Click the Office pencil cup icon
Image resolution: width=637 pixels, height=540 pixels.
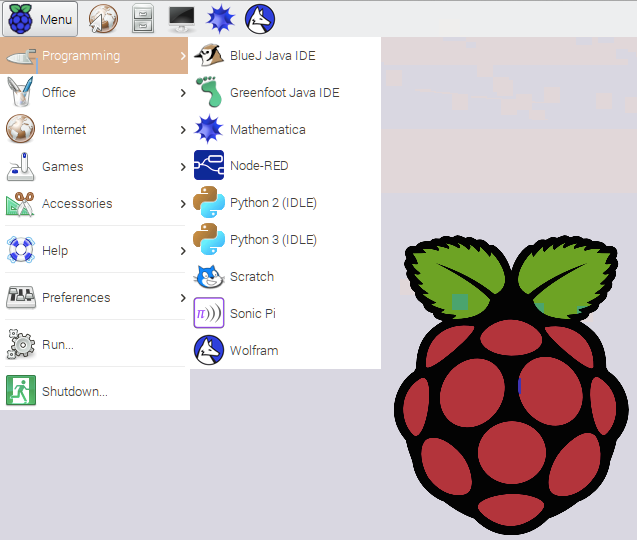[20, 92]
